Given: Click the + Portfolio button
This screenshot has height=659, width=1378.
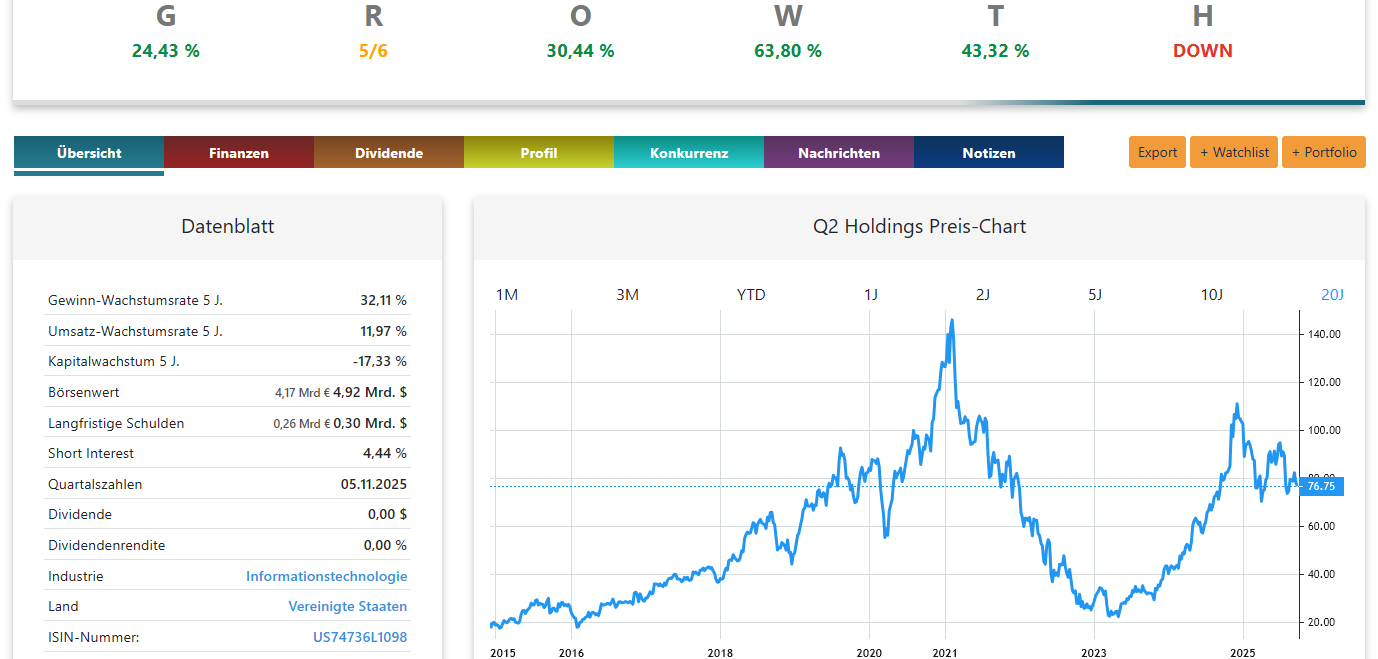Looking at the screenshot, I should [x=1324, y=152].
